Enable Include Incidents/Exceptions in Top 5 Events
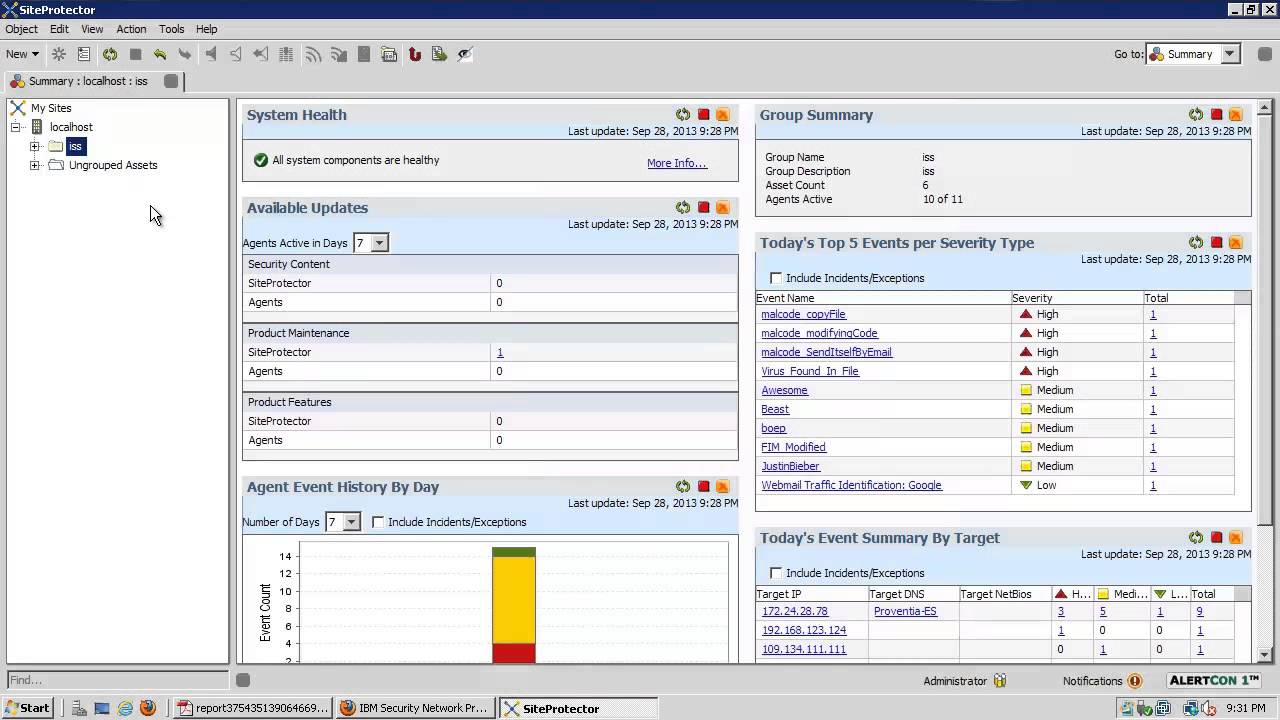This screenshot has width=1280, height=720. click(x=776, y=278)
